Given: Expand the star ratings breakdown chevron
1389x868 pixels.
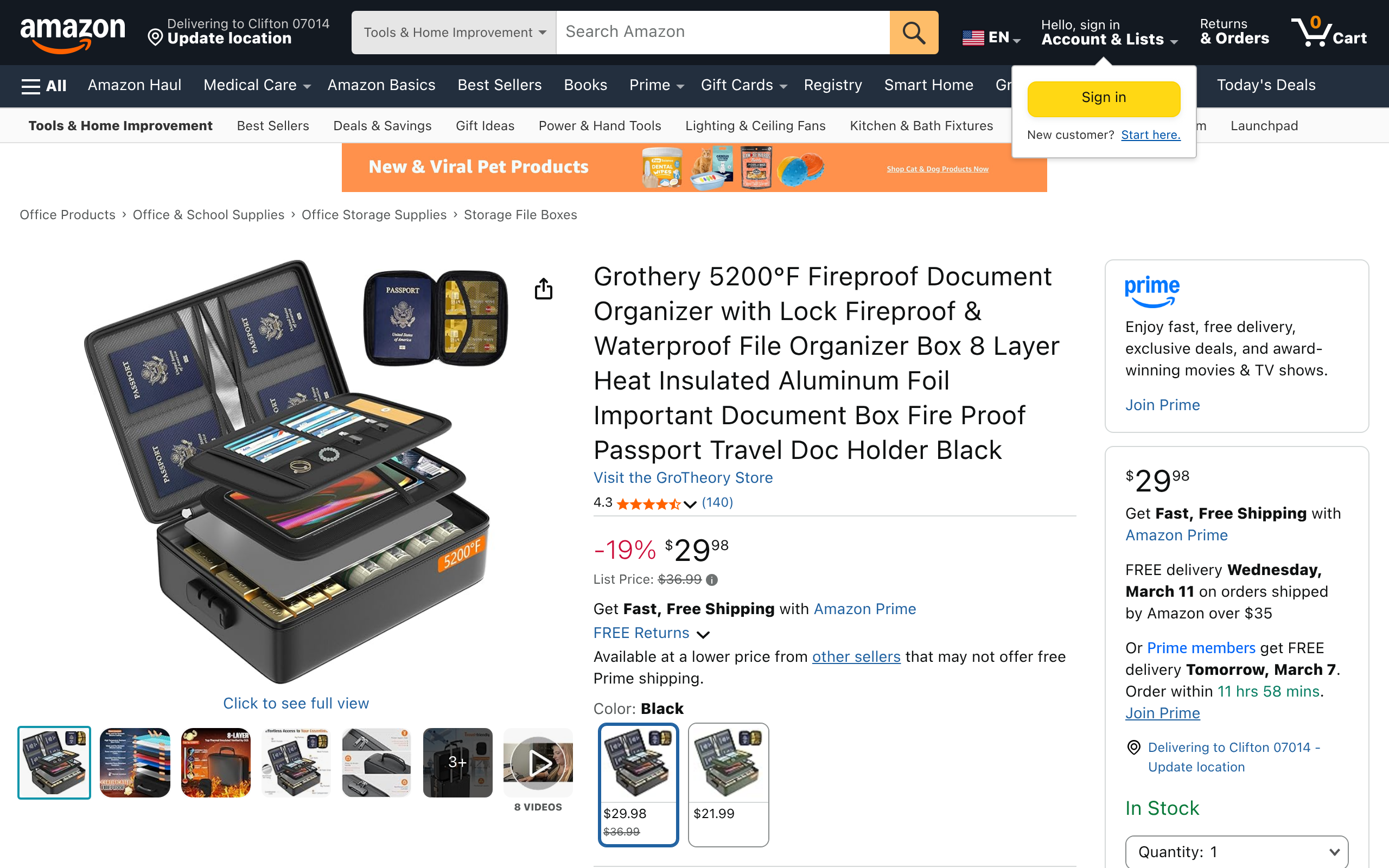Looking at the screenshot, I should [x=690, y=505].
